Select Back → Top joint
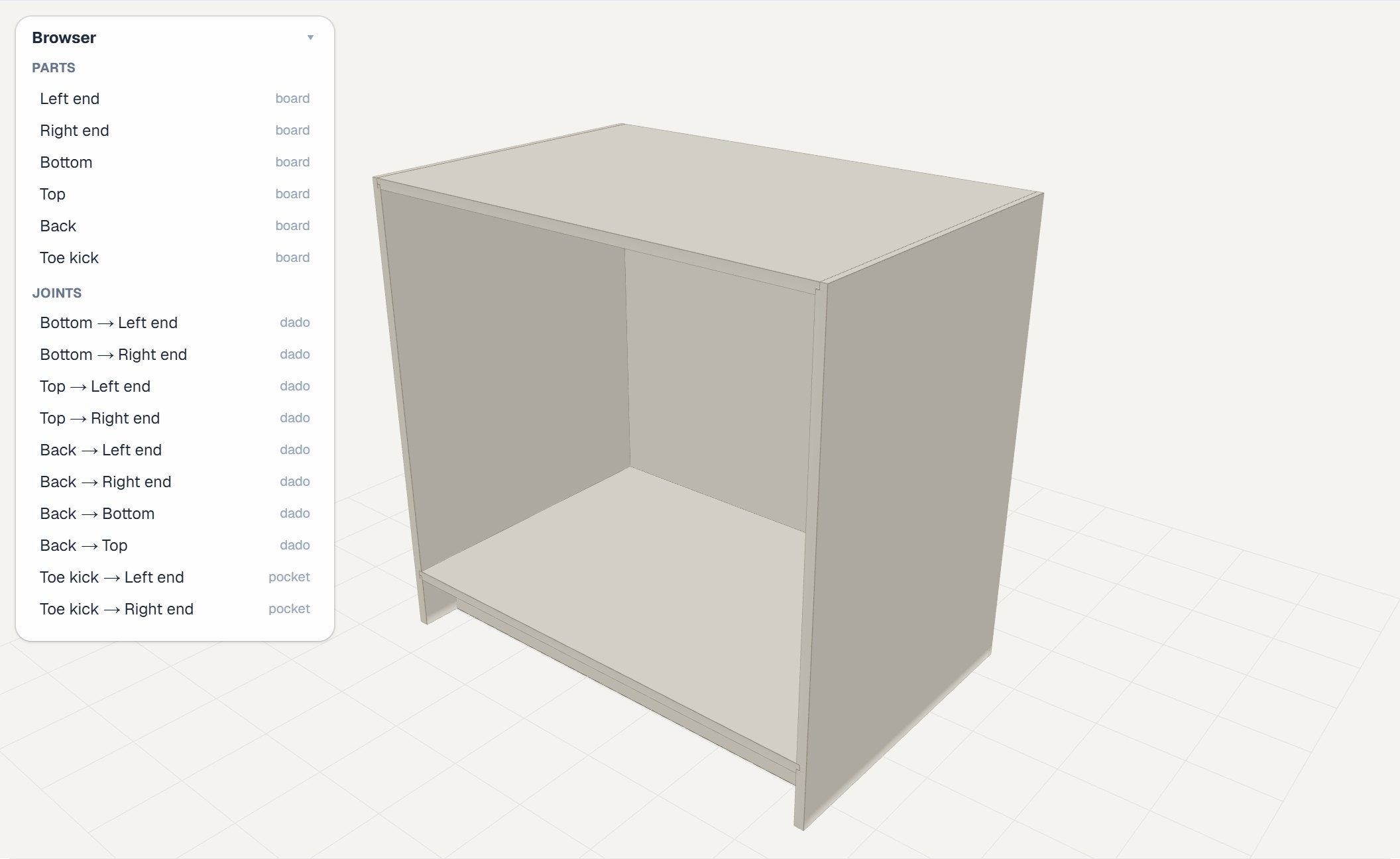Image resolution: width=1400 pixels, height=859 pixels. click(174, 545)
